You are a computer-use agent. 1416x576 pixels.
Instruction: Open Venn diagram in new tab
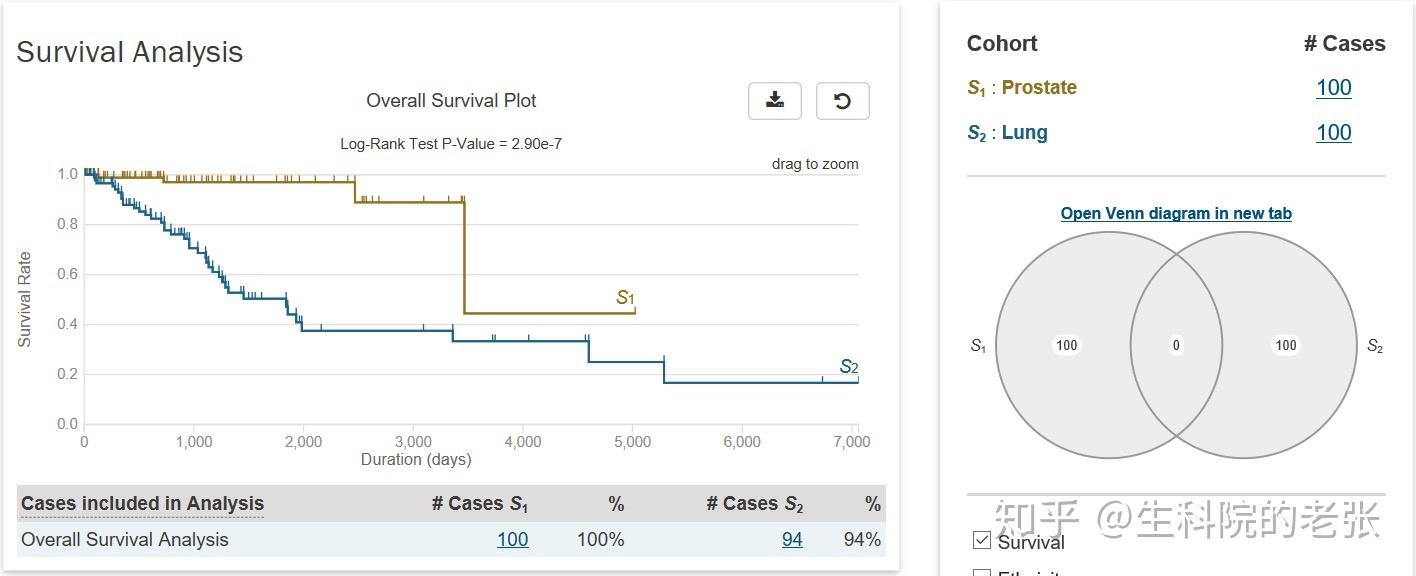[1176, 213]
